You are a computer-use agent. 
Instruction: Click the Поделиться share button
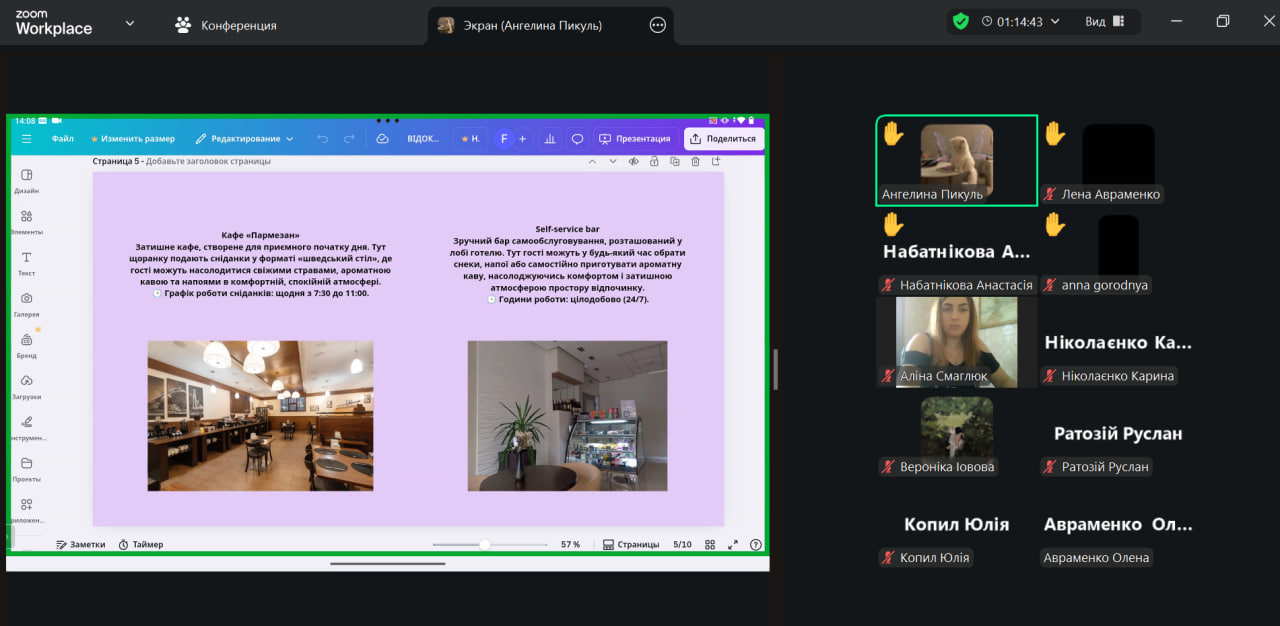pyautogui.click(x=723, y=139)
